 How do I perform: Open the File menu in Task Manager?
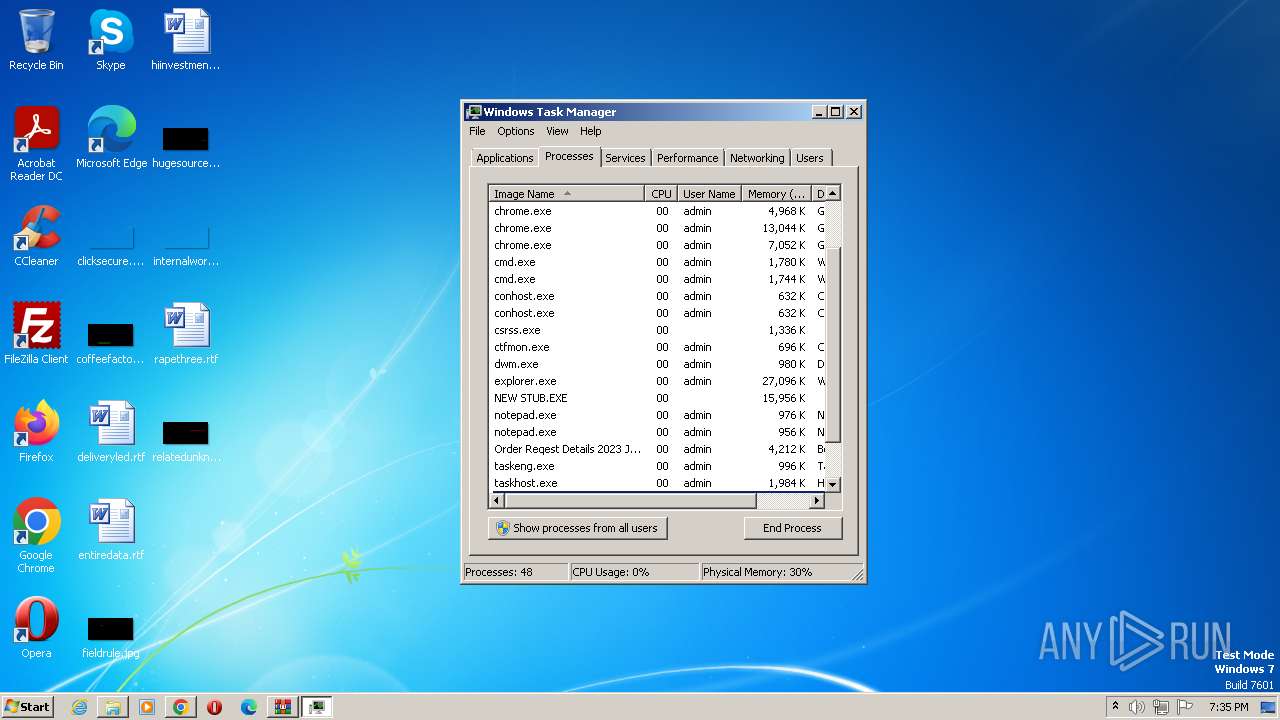pos(477,131)
